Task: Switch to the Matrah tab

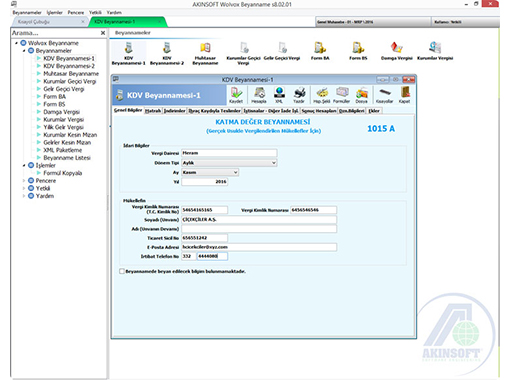Action: [153, 111]
